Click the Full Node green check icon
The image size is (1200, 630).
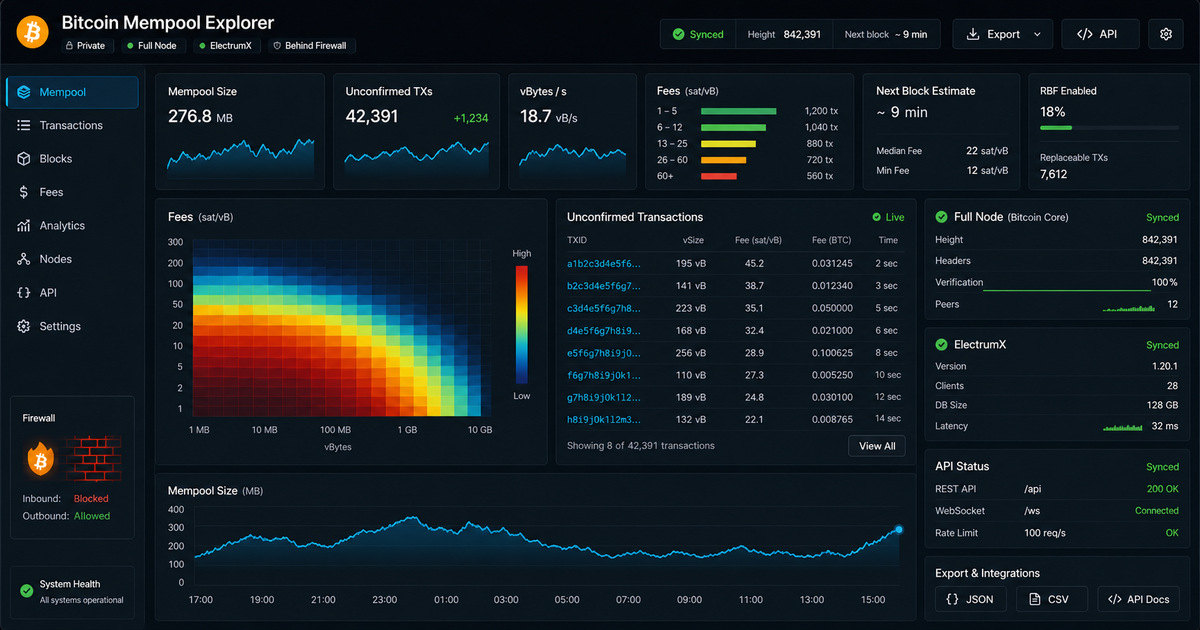coord(941,217)
